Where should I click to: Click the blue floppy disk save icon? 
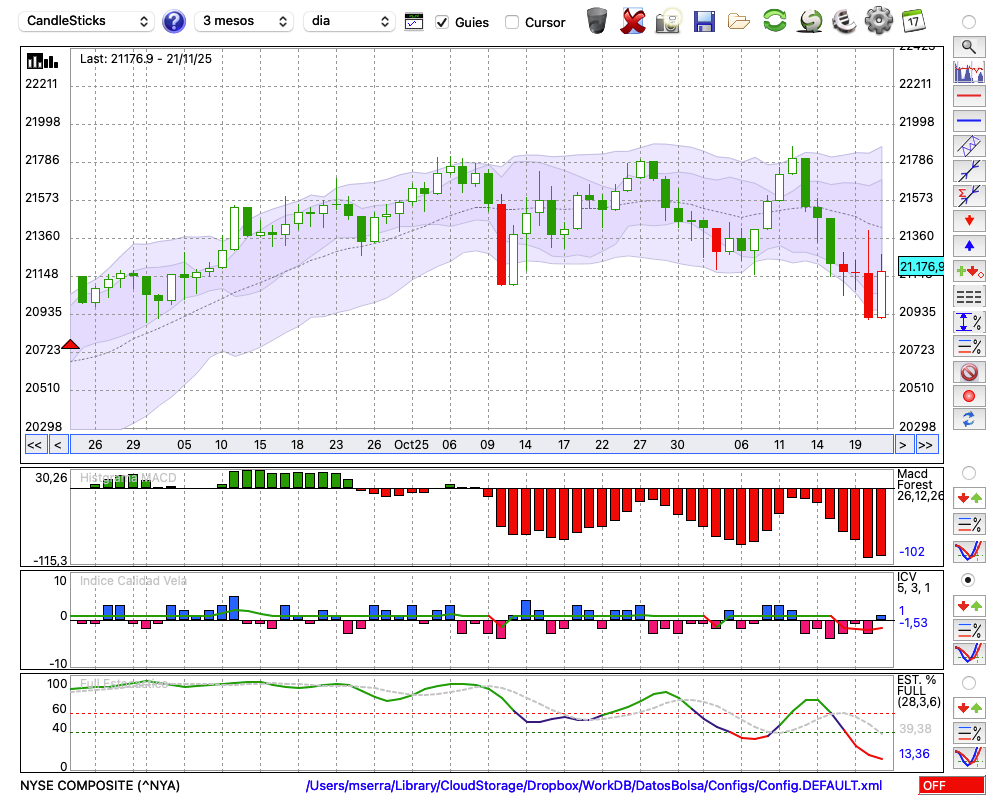pyautogui.click(x=704, y=21)
